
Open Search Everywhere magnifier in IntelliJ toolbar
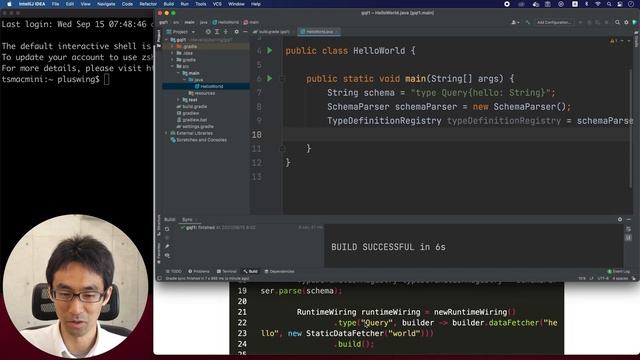click(618, 22)
